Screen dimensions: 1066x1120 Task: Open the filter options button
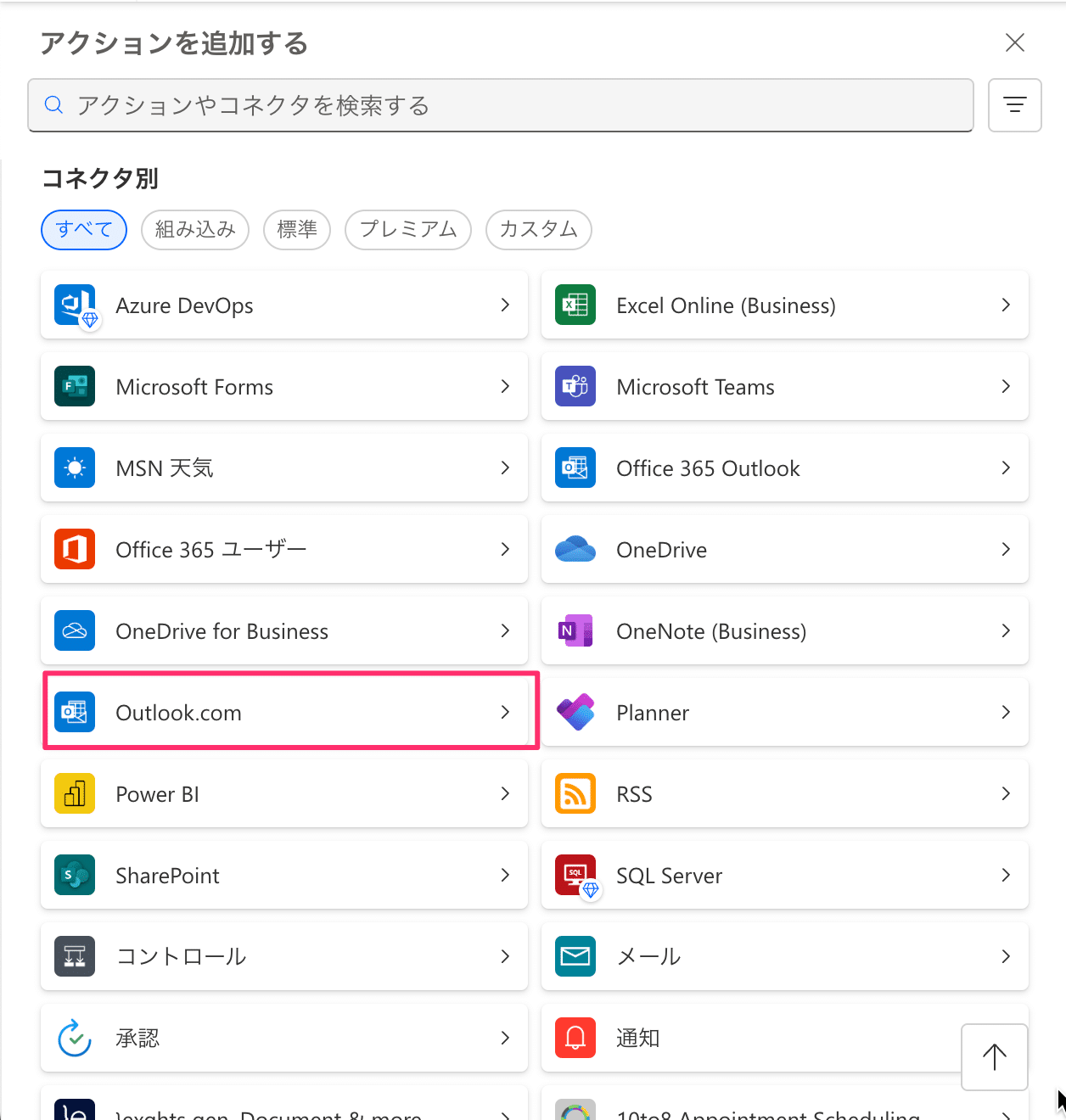[1015, 105]
